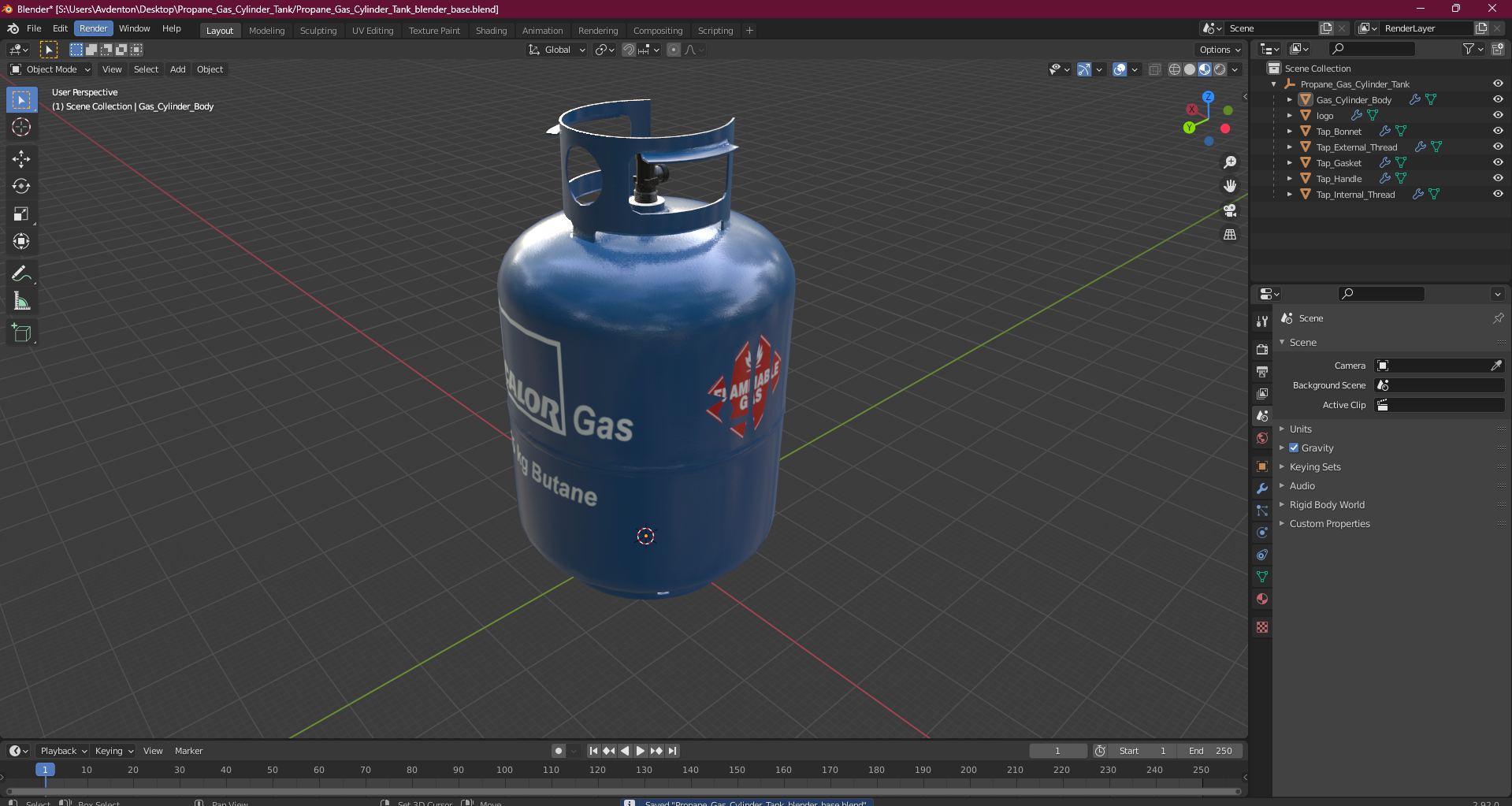This screenshot has width=1512, height=806.
Task: Open the Object Data properties tab
Action: coord(1262,577)
